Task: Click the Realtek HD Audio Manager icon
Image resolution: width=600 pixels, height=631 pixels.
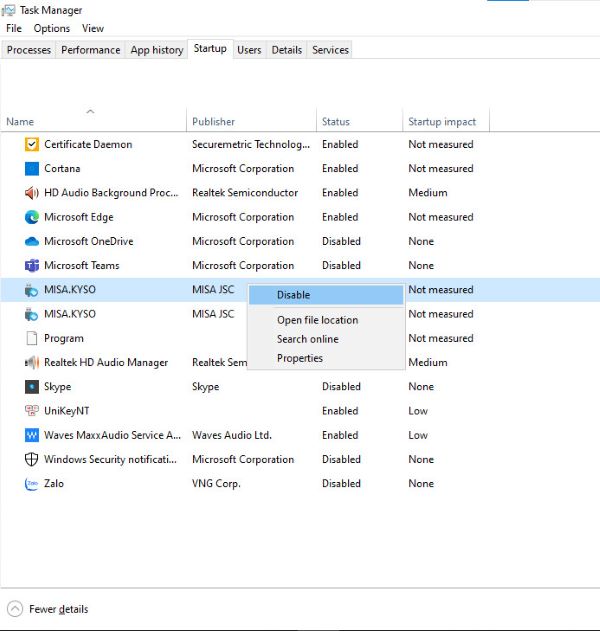Action: pos(32,363)
